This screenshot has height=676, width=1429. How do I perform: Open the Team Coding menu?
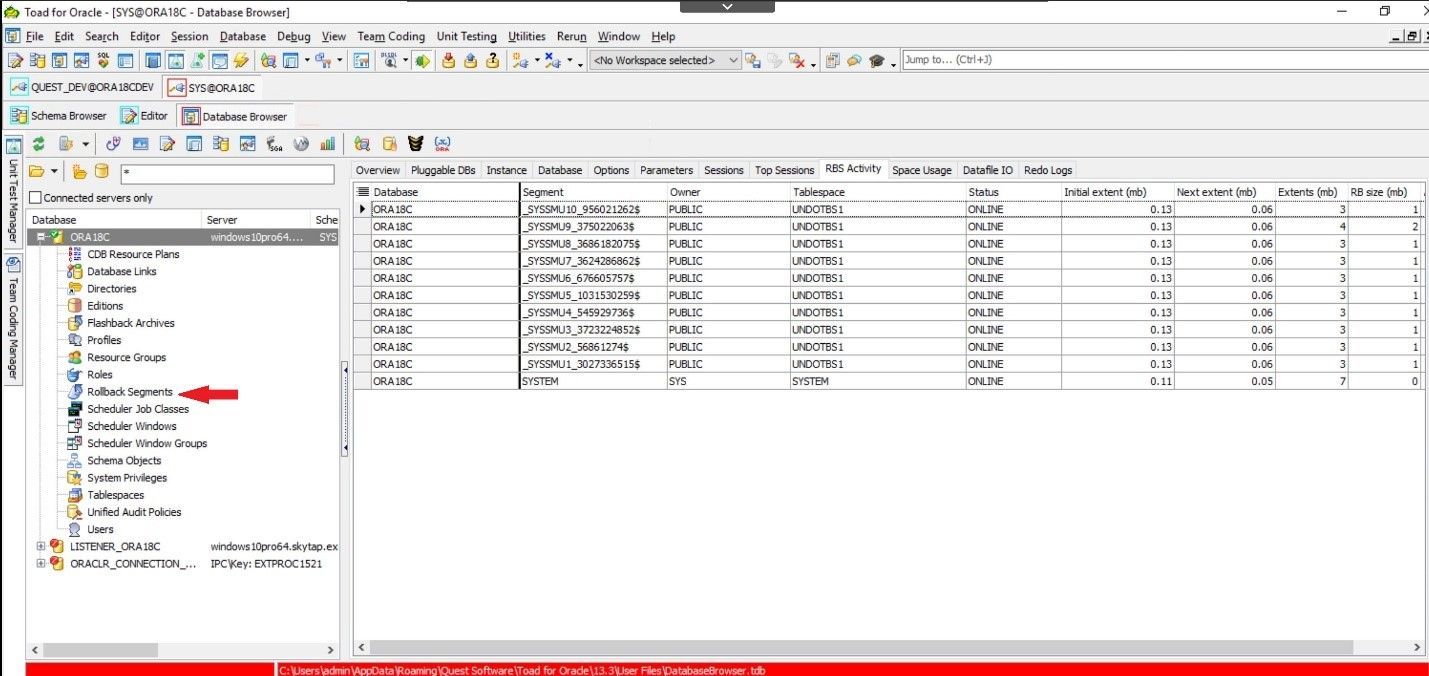(391, 36)
